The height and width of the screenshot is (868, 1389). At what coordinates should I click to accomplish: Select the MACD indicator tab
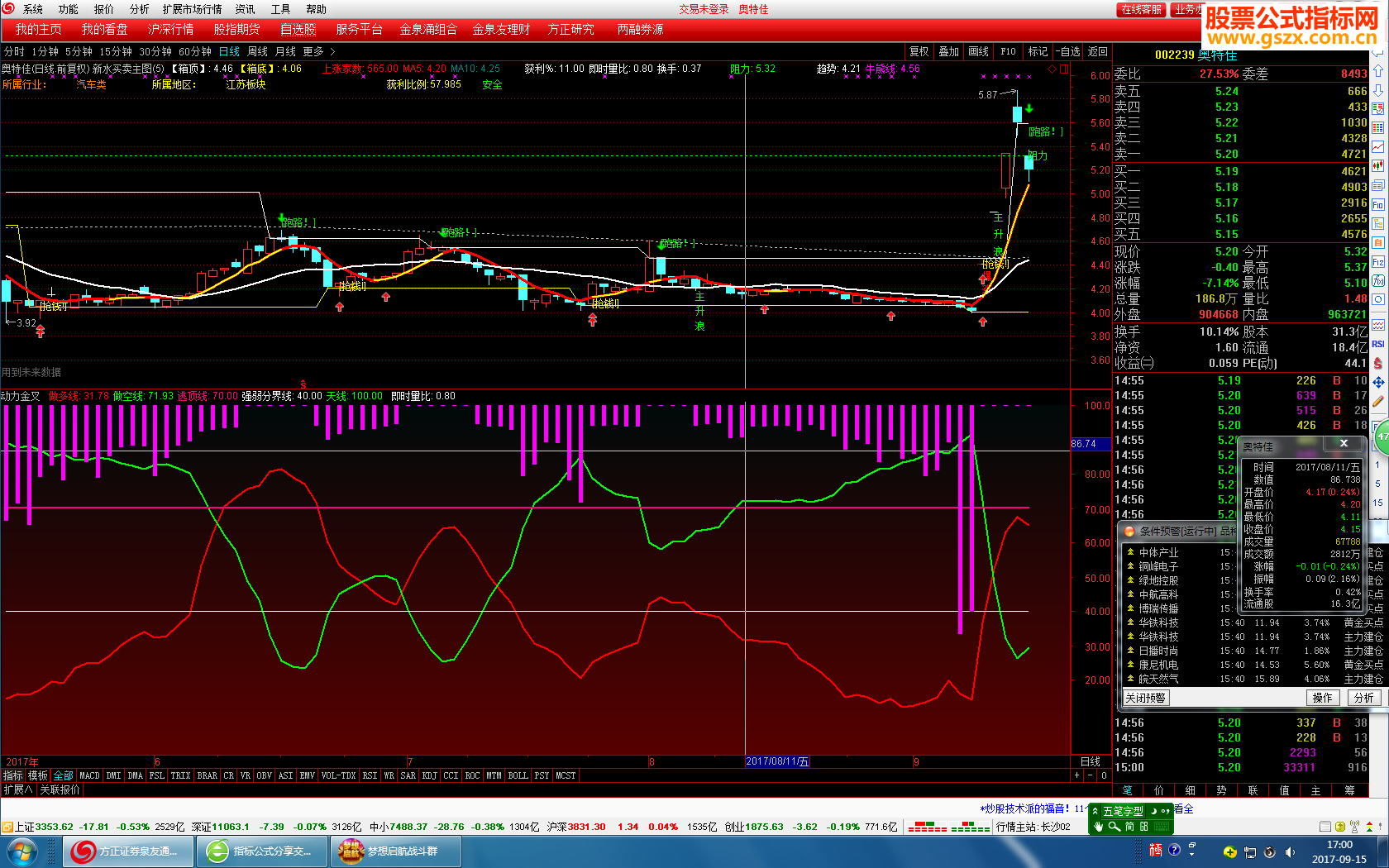(89, 775)
